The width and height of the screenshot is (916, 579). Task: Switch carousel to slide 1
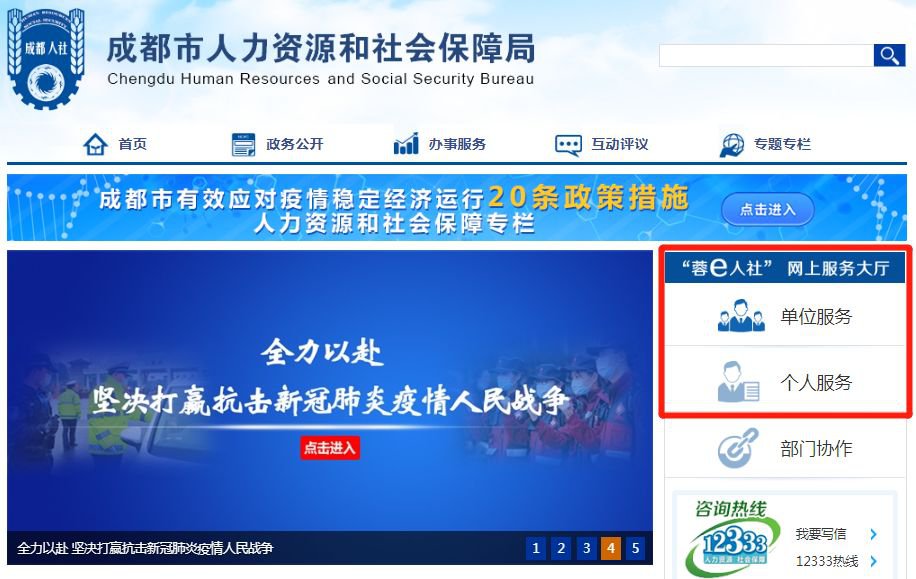point(536,548)
